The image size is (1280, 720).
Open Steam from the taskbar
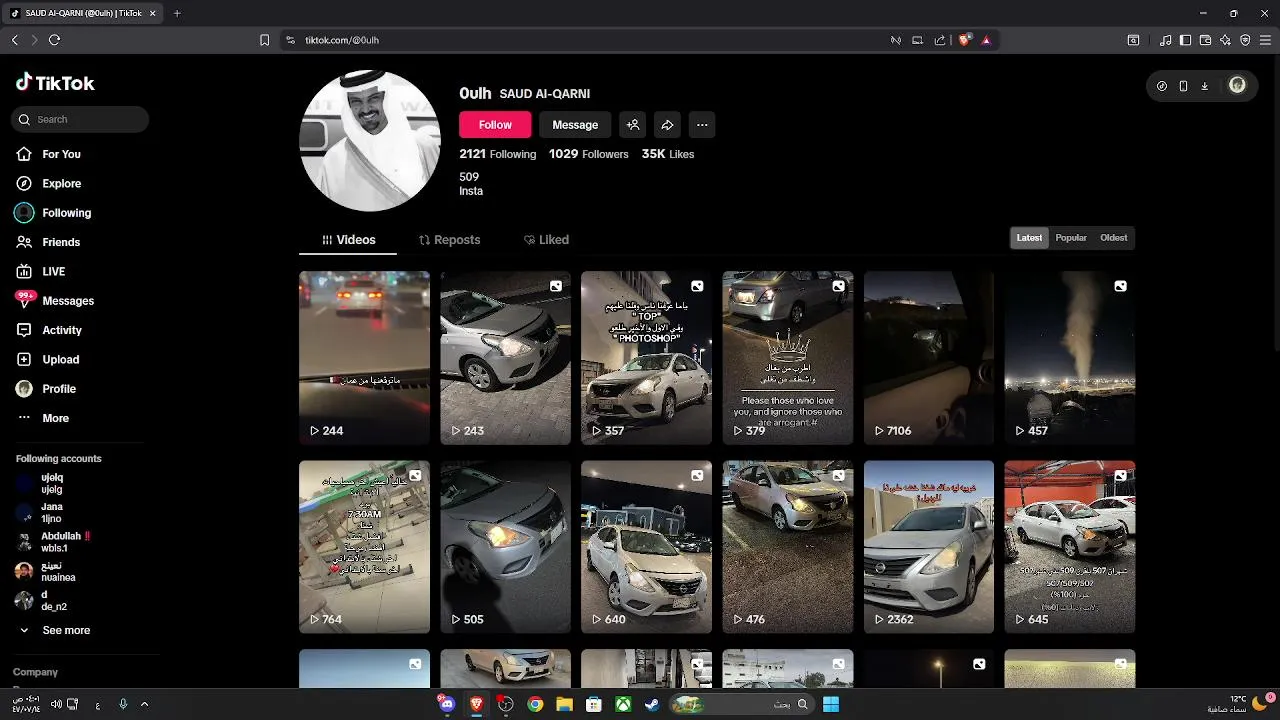(x=652, y=704)
